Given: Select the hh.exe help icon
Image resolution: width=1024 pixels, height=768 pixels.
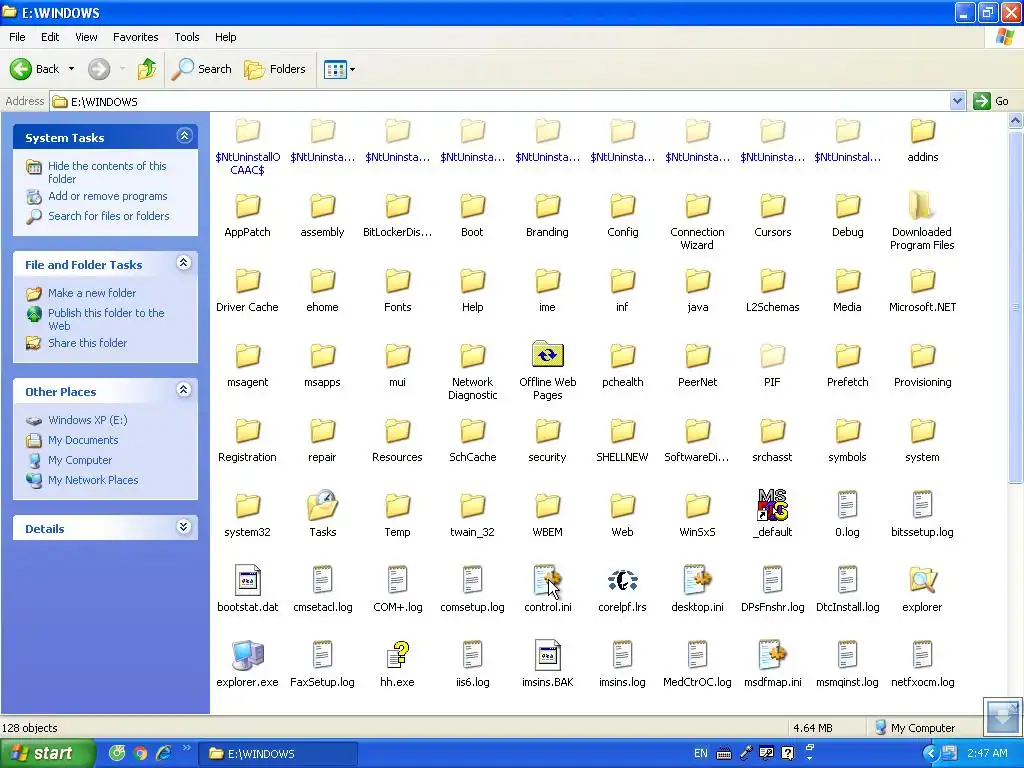Looking at the screenshot, I should [x=398, y=655].
